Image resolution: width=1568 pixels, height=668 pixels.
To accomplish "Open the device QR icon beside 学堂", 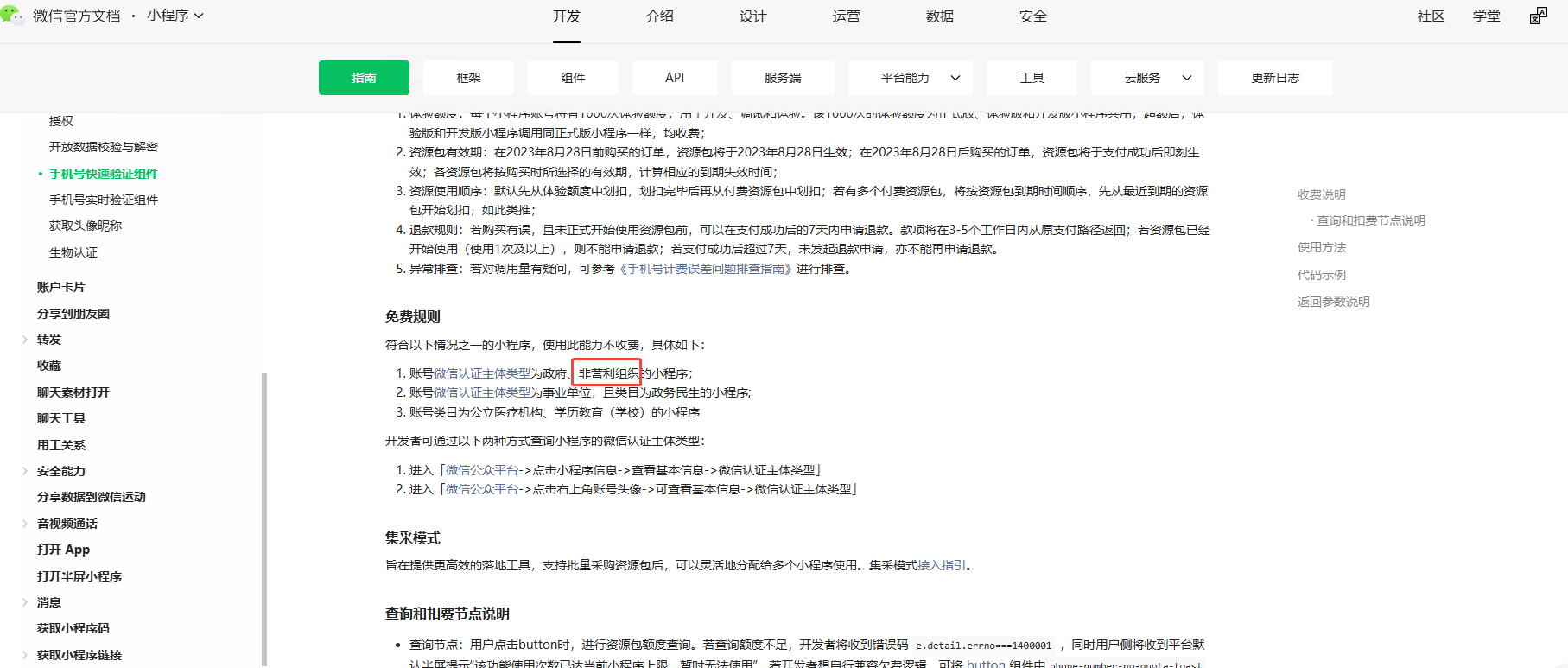I will point(1539,16).
